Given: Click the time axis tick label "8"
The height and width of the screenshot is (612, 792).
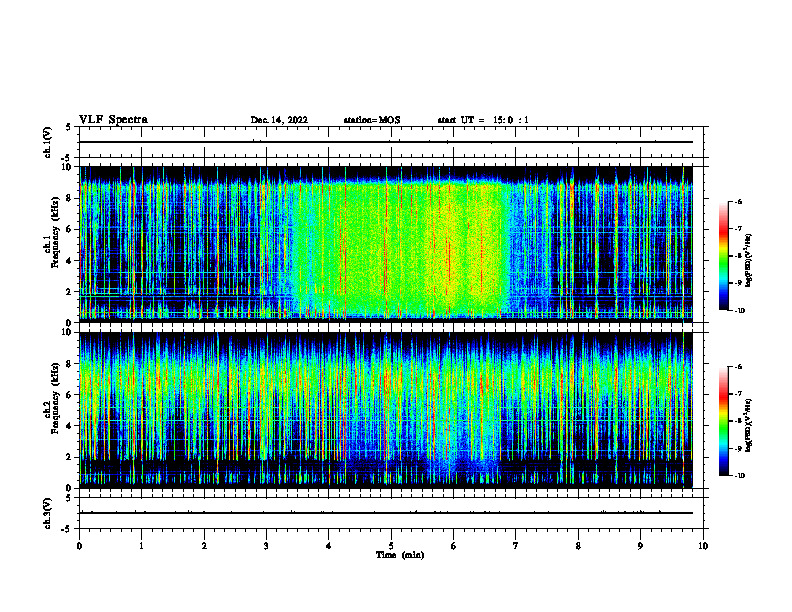Looking at the screenshot, I should (578, 546).
